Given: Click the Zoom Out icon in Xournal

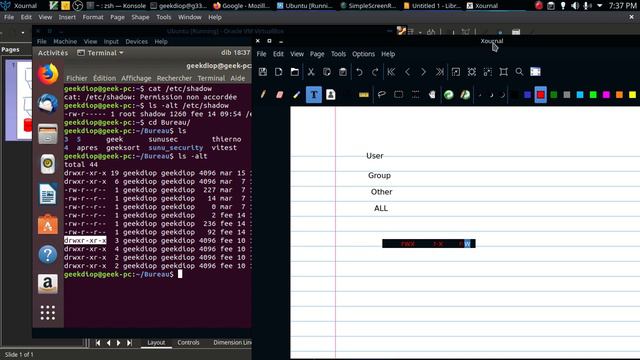Looking at the screenshot, I should click(x=456, y=72).
